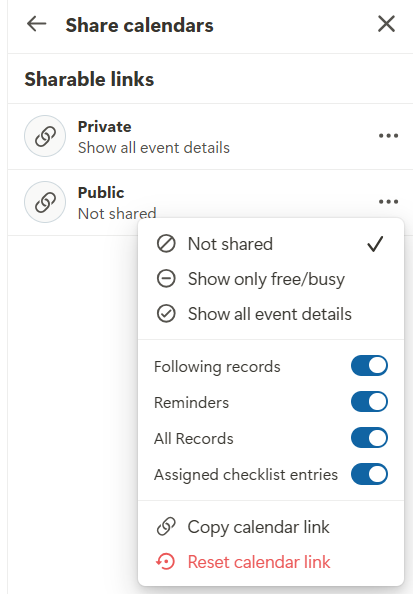Select the Not shared option

pos(271,244)
